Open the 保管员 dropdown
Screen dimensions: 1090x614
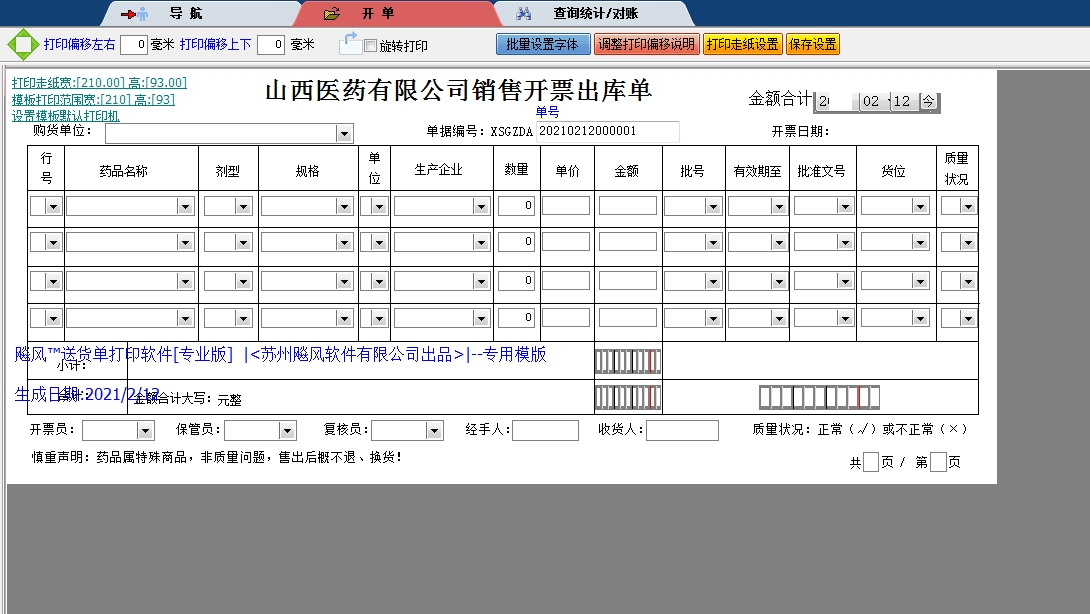pyautogui.click(x=288, y=429)
